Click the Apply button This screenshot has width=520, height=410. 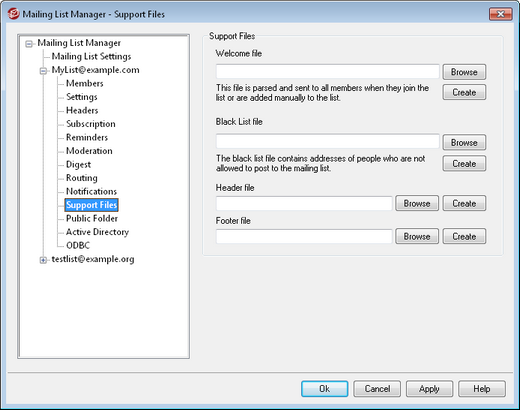click(x=429, y=389)
